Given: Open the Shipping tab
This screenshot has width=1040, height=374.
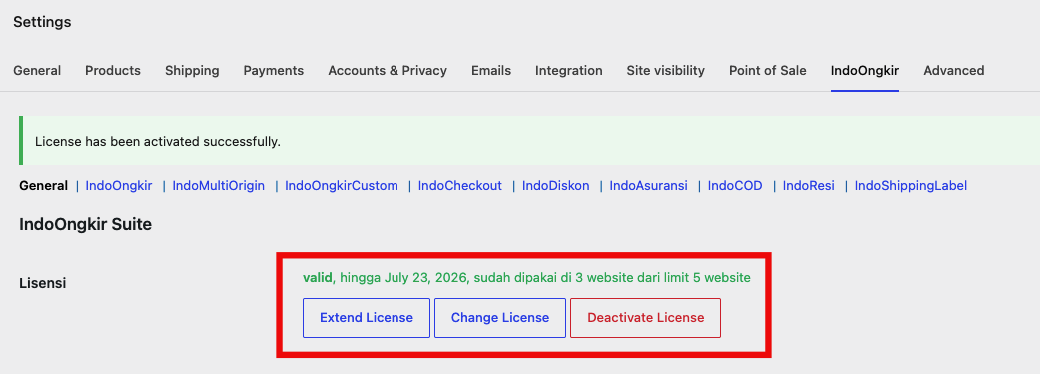Looking at the screenshot, I should (x=192, y=70).
